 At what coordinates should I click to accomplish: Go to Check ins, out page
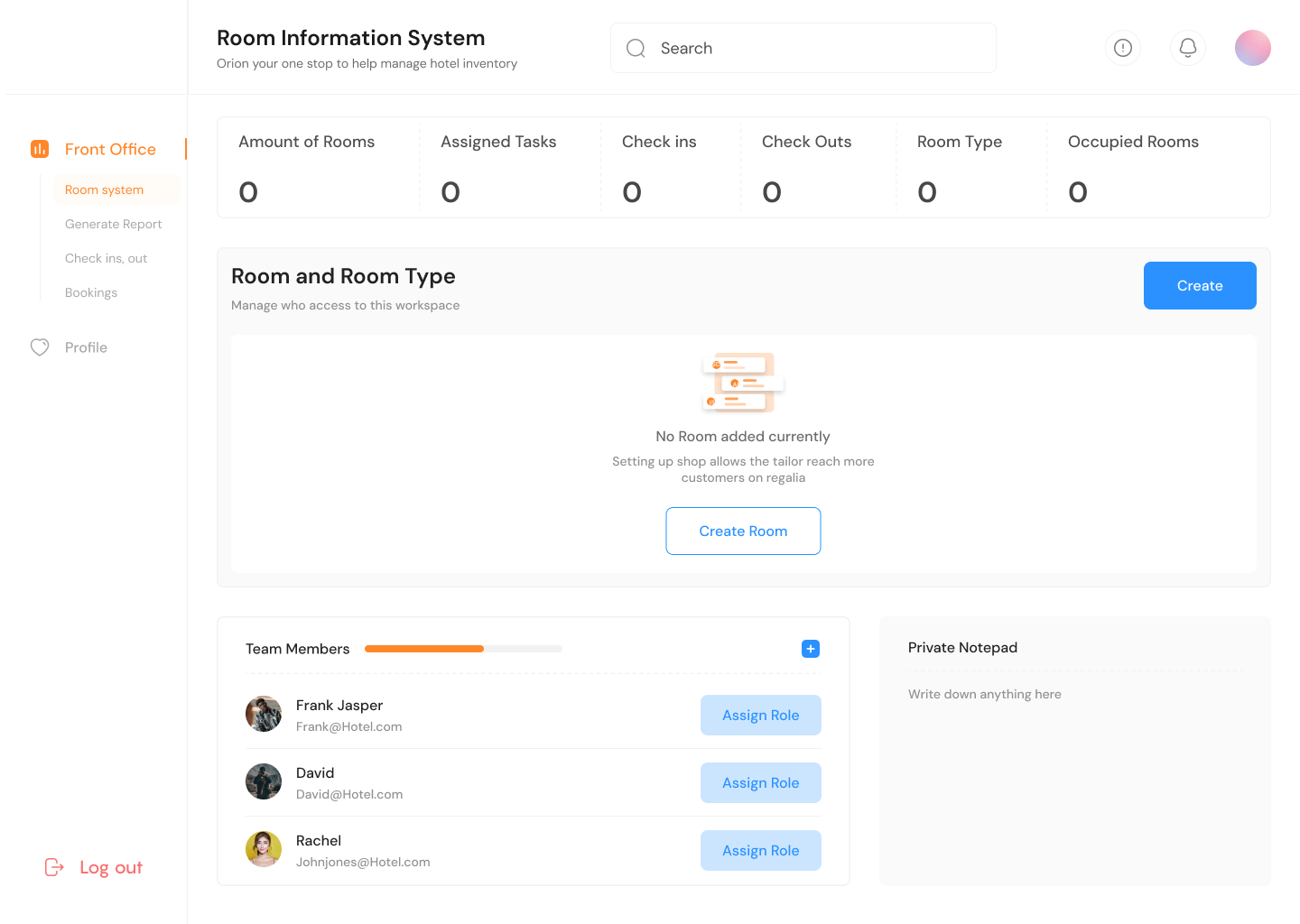tap(106, 258)
